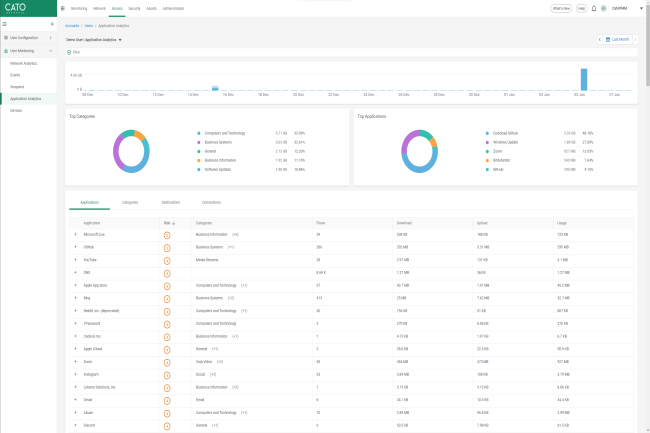Open the Security menu in top navigation

tap(134, 8)
